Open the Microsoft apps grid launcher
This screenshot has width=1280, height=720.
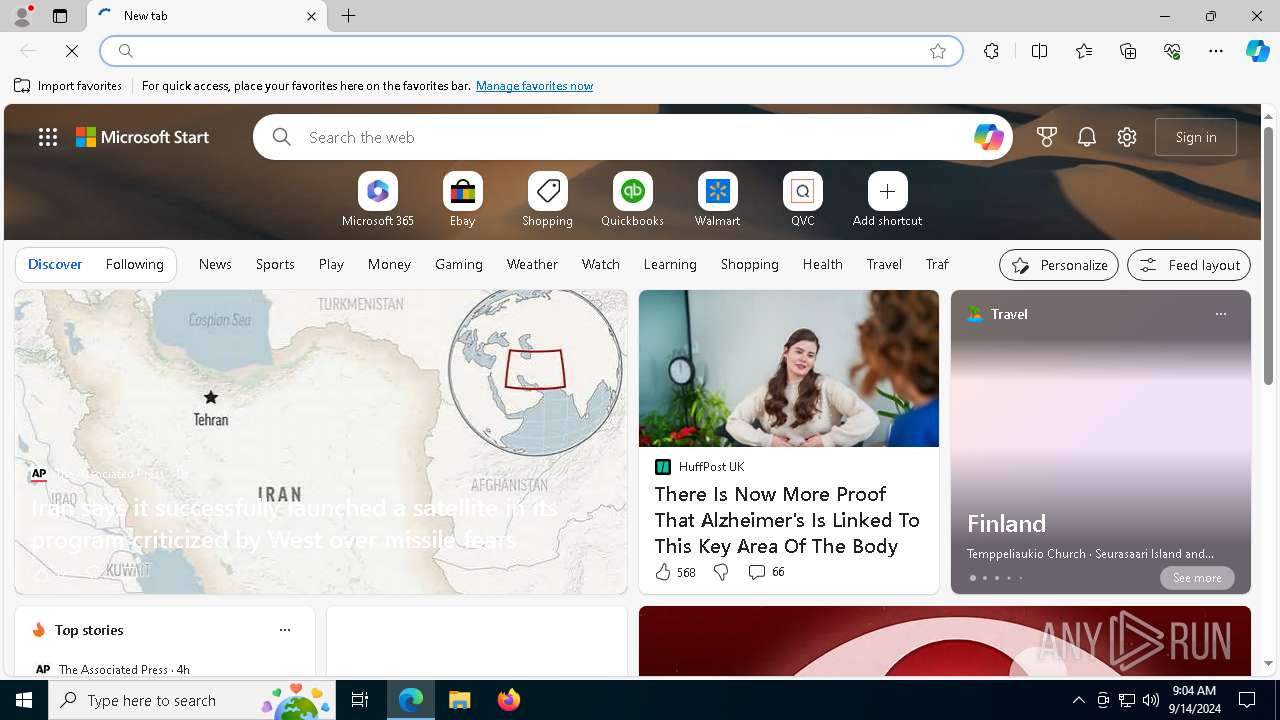pos(48,137)
